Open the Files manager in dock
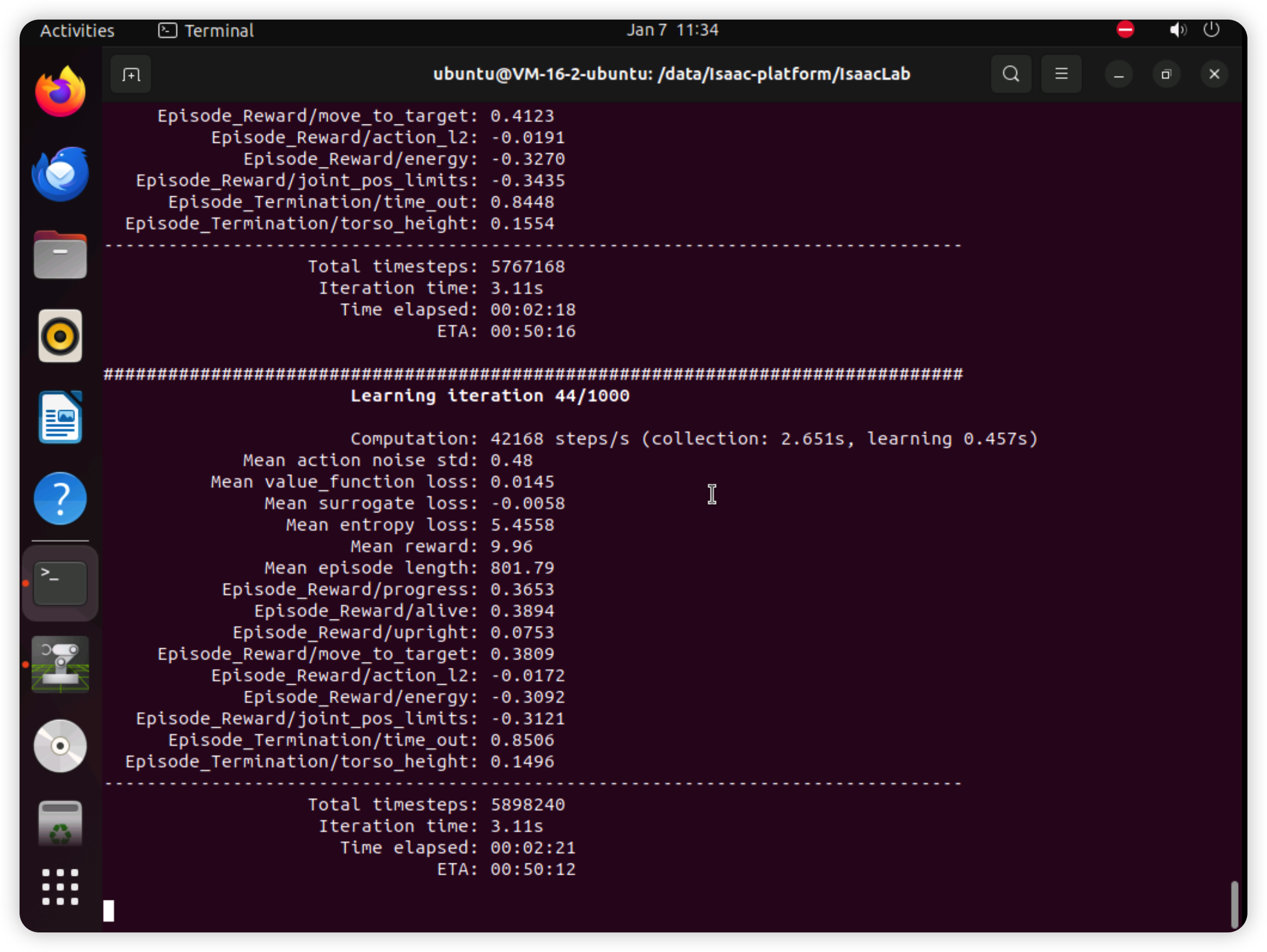 tap(60, 255)
